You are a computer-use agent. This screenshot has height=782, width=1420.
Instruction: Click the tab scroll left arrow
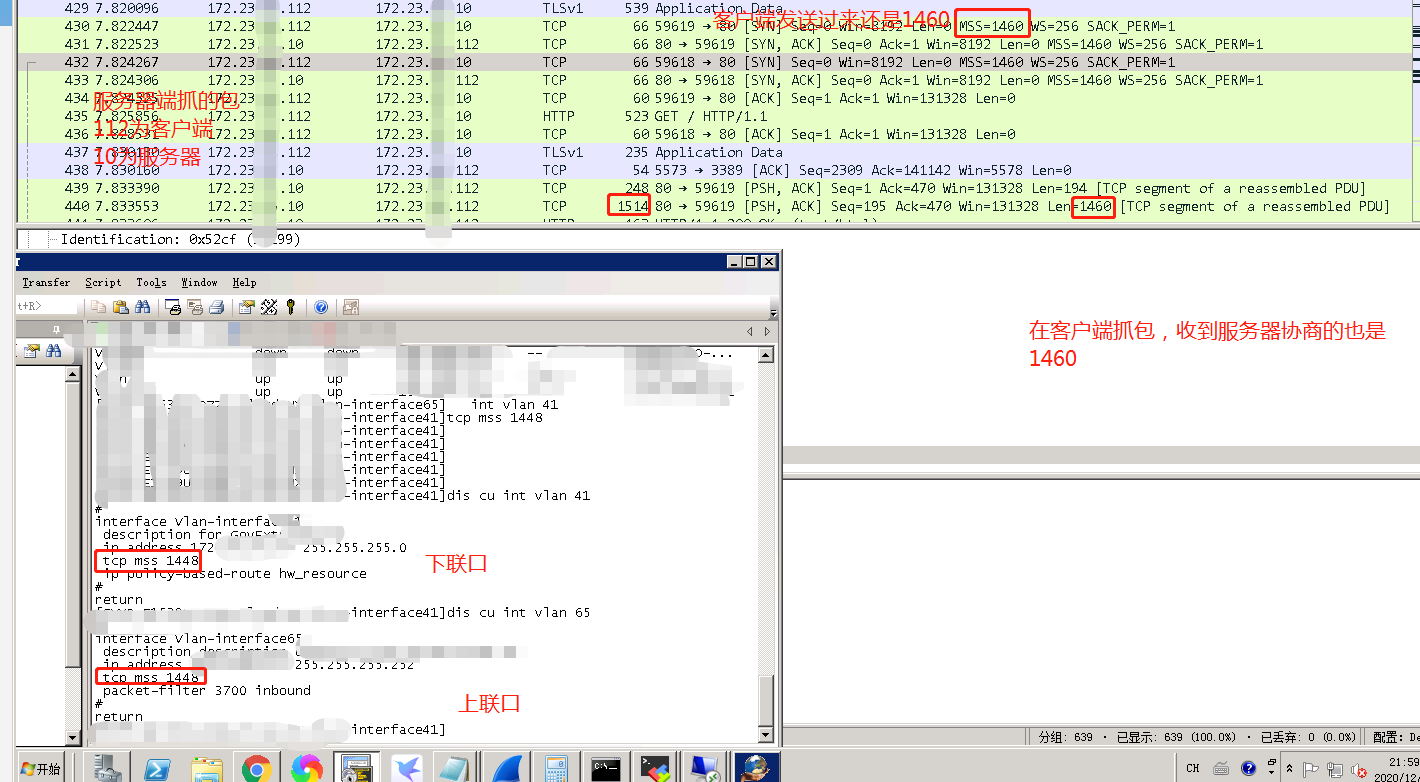(x=750, y=331)
